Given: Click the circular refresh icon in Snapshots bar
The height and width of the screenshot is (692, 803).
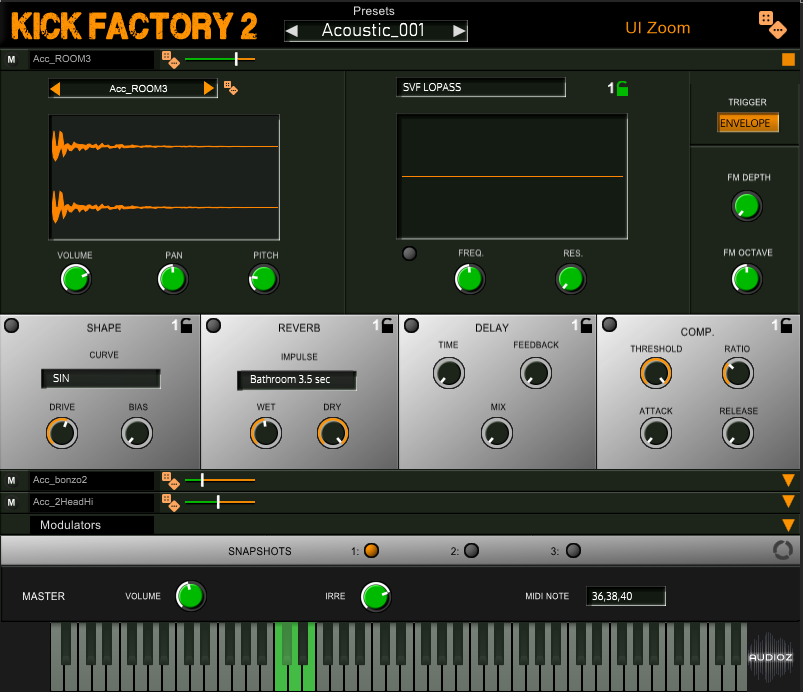Looking at the screenshot, I should (x=783, y=550).
